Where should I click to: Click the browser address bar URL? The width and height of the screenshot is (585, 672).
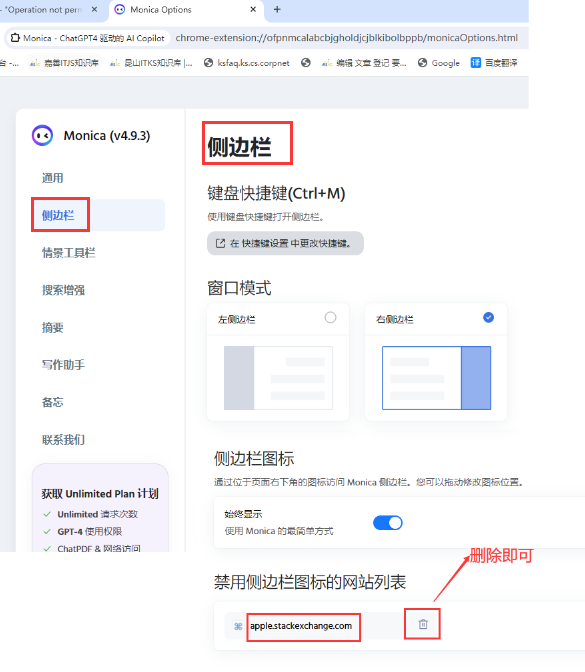pyautogui.click(x=346, y=38)
